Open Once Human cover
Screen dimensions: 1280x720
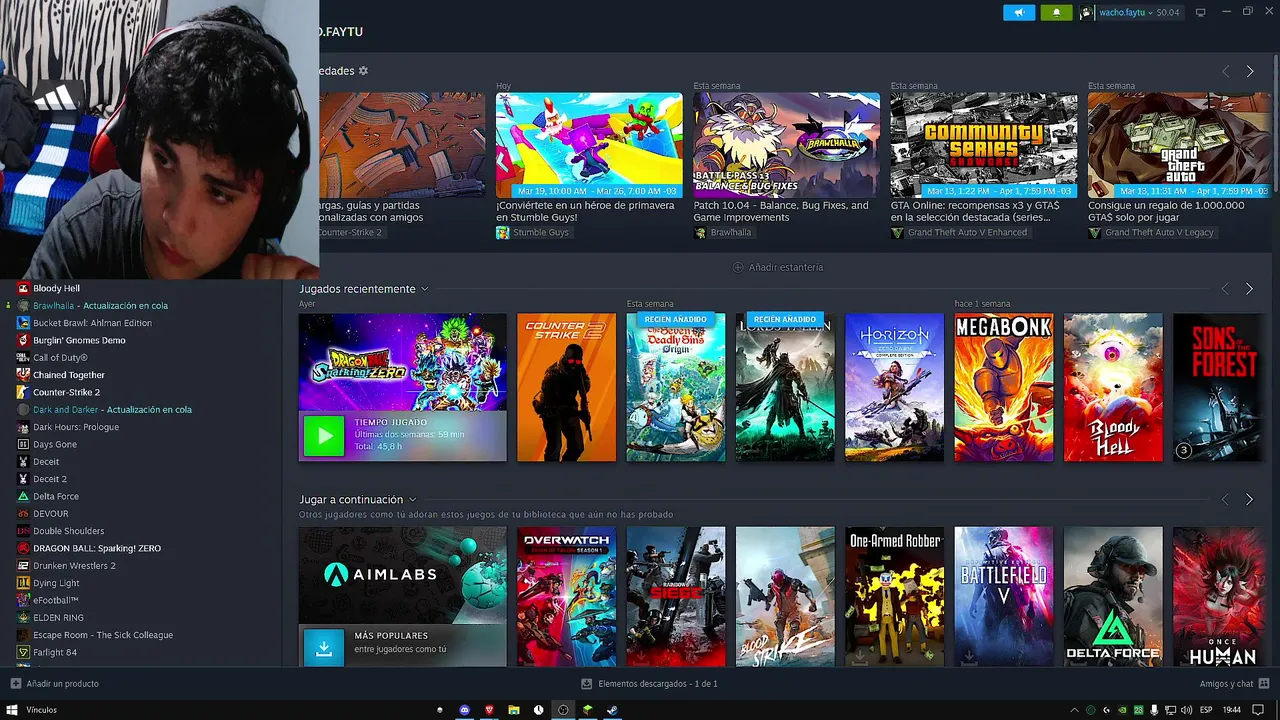tap(1218, 597)
